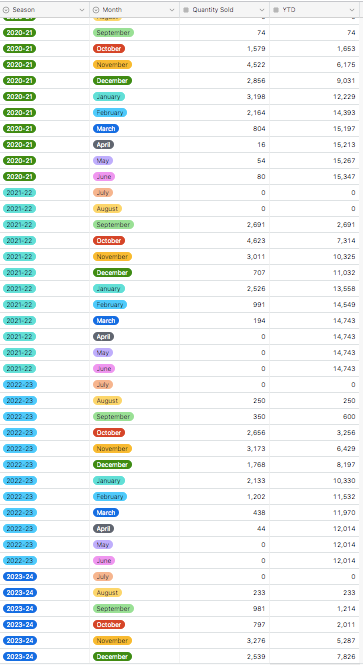The width and height of the screenshot is (363, 665).
Task: Select the YTD cell showing 15,347
Action: click(314, 177)
